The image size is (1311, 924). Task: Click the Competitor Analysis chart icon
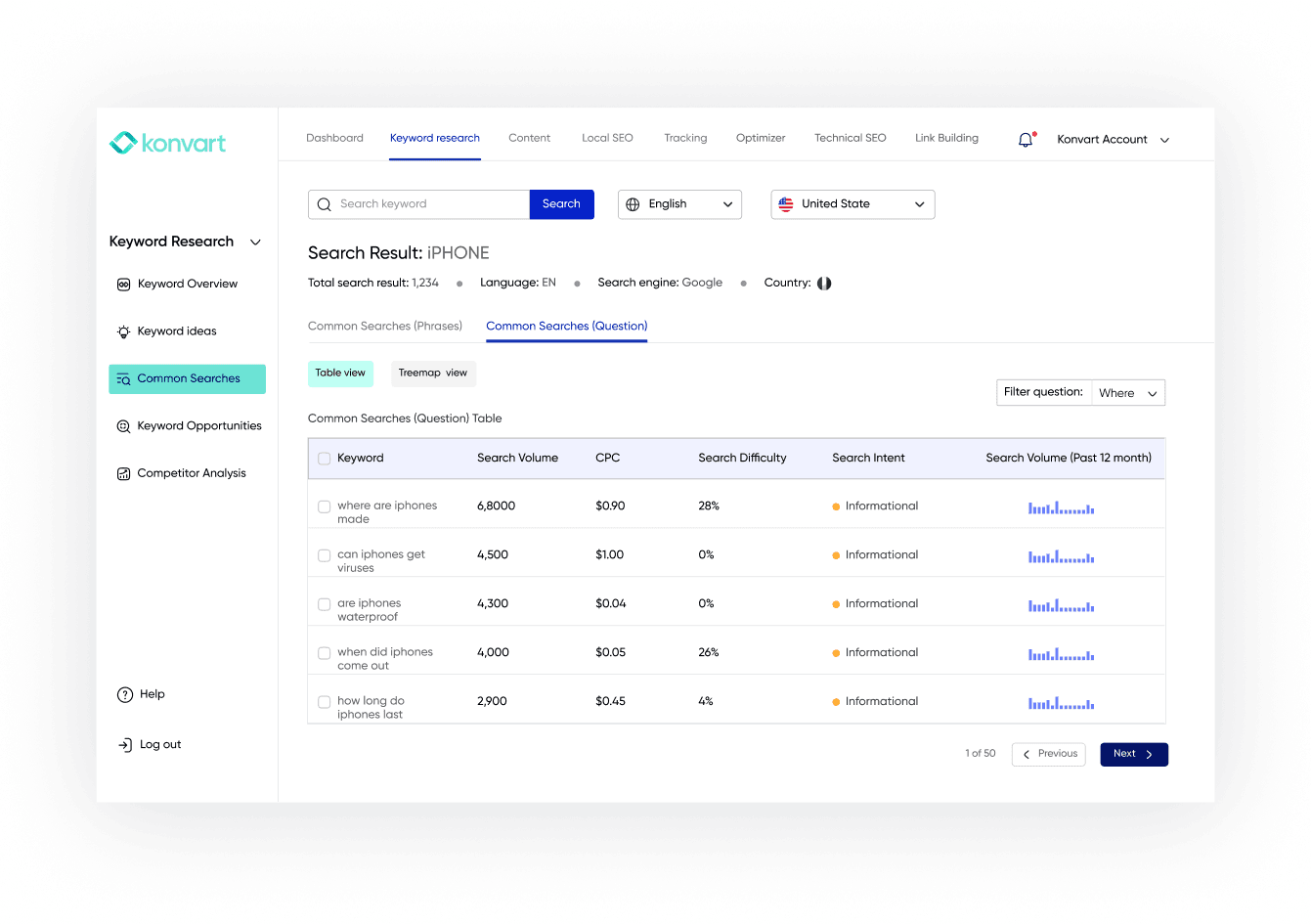tap(123, 474)
